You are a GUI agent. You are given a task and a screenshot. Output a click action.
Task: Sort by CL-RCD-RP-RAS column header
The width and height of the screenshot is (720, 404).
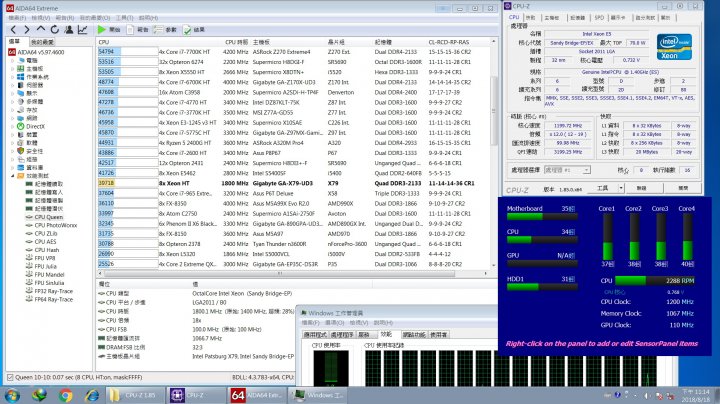click(x=449, y=42)
